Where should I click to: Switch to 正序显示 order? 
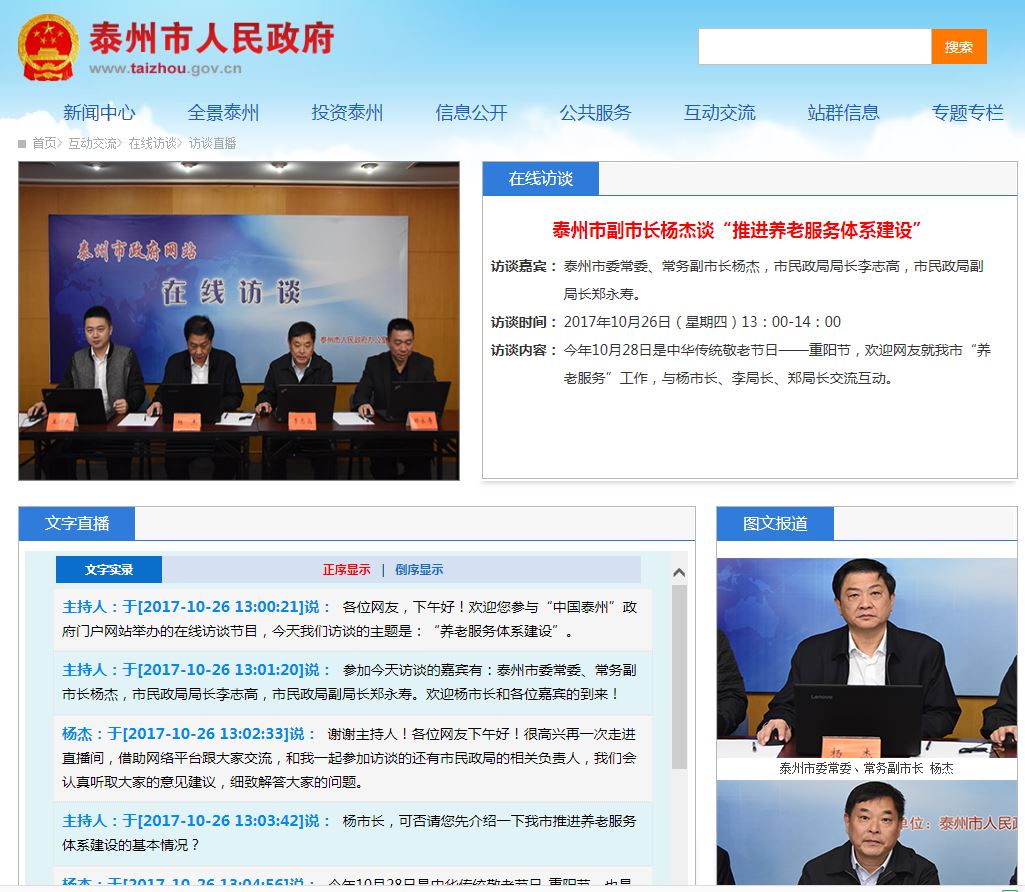click(346, 570)
